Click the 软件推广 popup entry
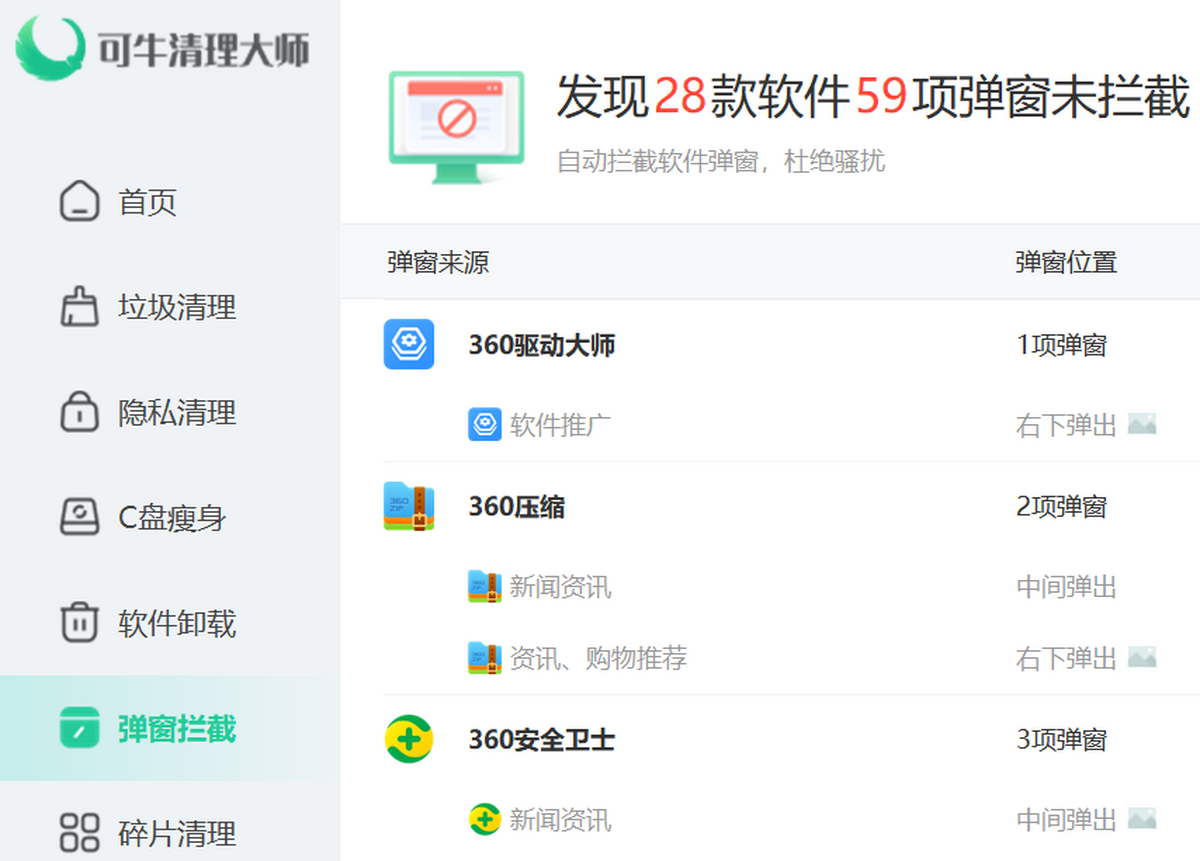This screenshot has height=861, width=1200. click(561, 425)
